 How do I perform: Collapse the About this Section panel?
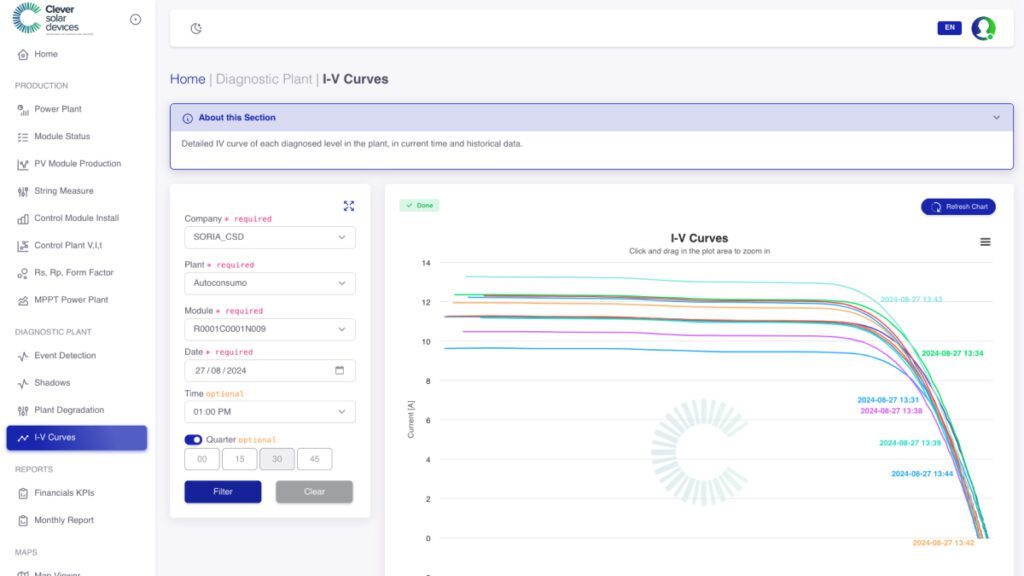click(996, 118)
